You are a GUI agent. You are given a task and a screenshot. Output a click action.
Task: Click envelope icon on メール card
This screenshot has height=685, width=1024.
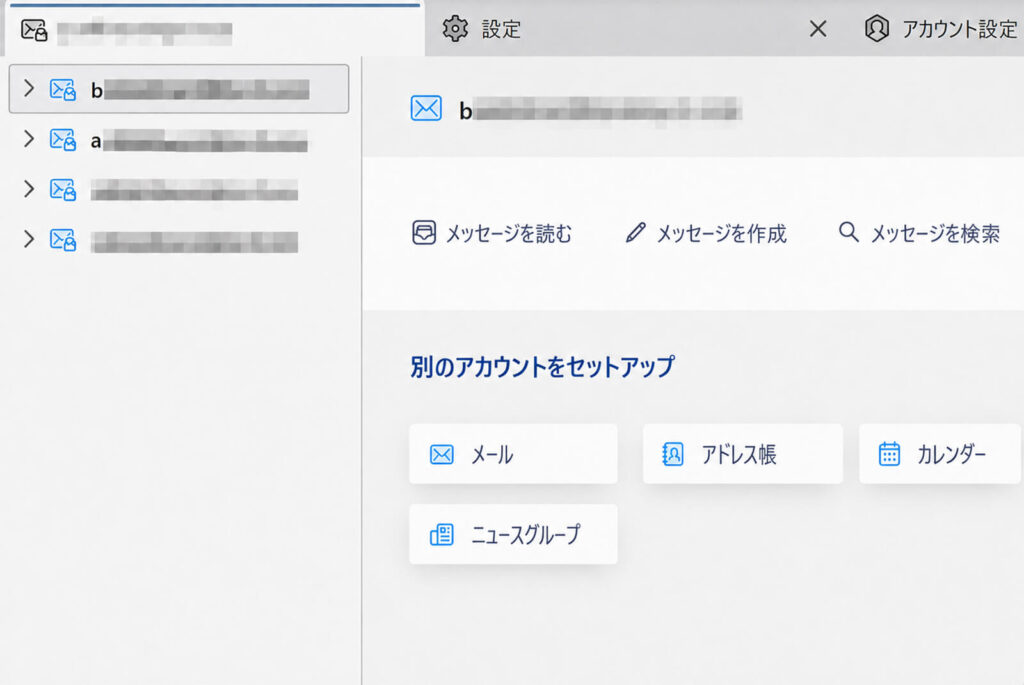tap(441, 454)
